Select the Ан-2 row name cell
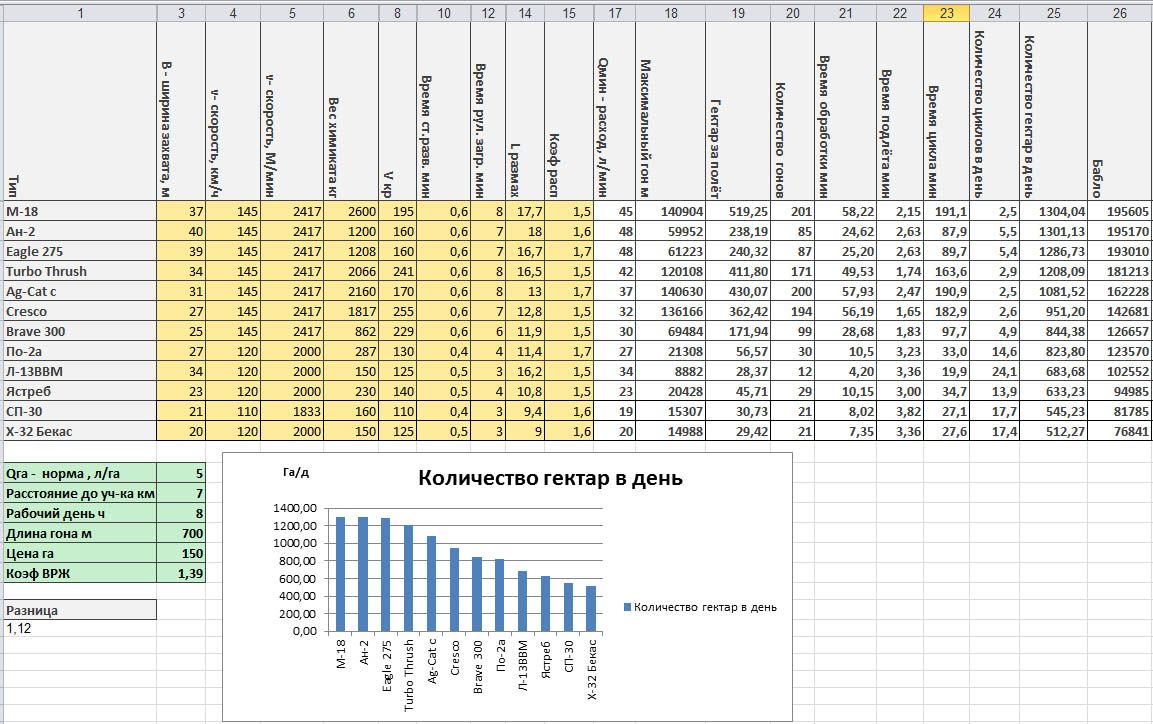1153x724 pixels. 79,232
